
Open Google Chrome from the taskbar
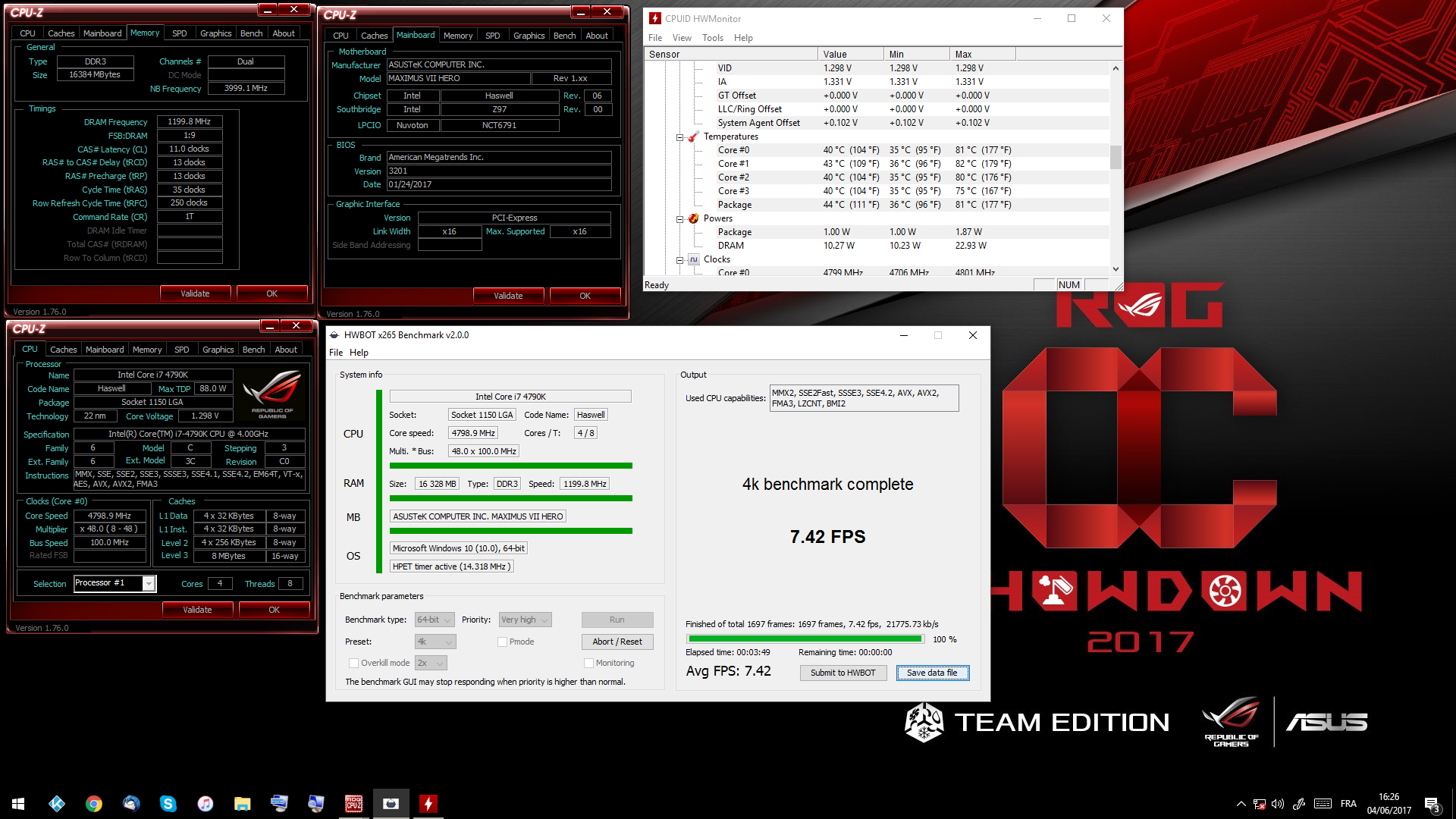click(94, 804)
